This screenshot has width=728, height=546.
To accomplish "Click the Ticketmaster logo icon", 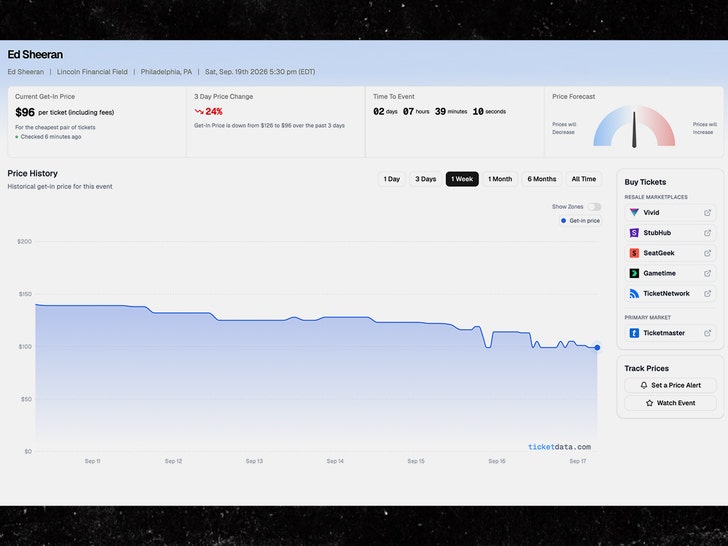I will [x=634, y=333].
